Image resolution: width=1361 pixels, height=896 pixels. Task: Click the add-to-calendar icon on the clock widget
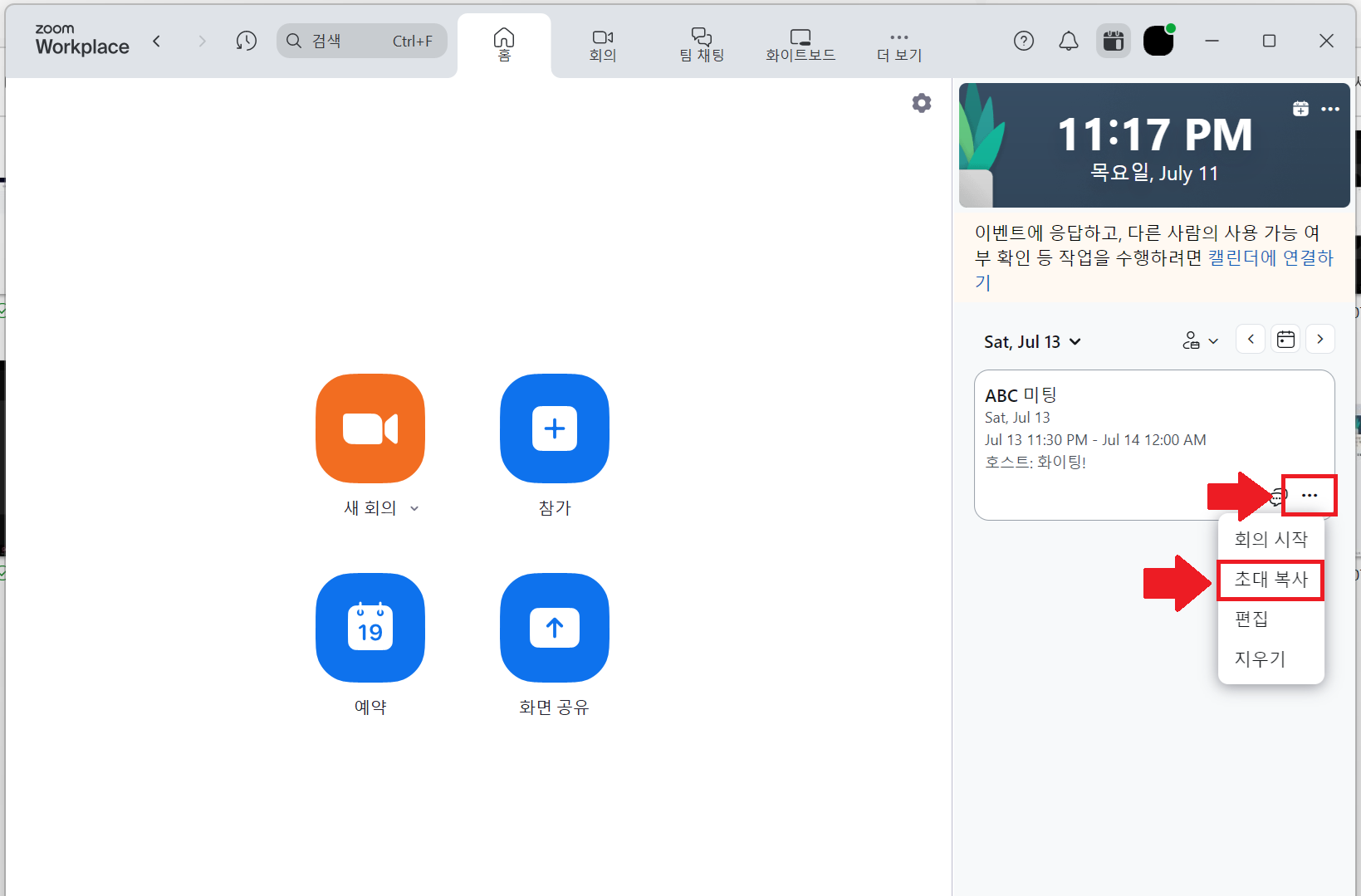click(1300, 108)
